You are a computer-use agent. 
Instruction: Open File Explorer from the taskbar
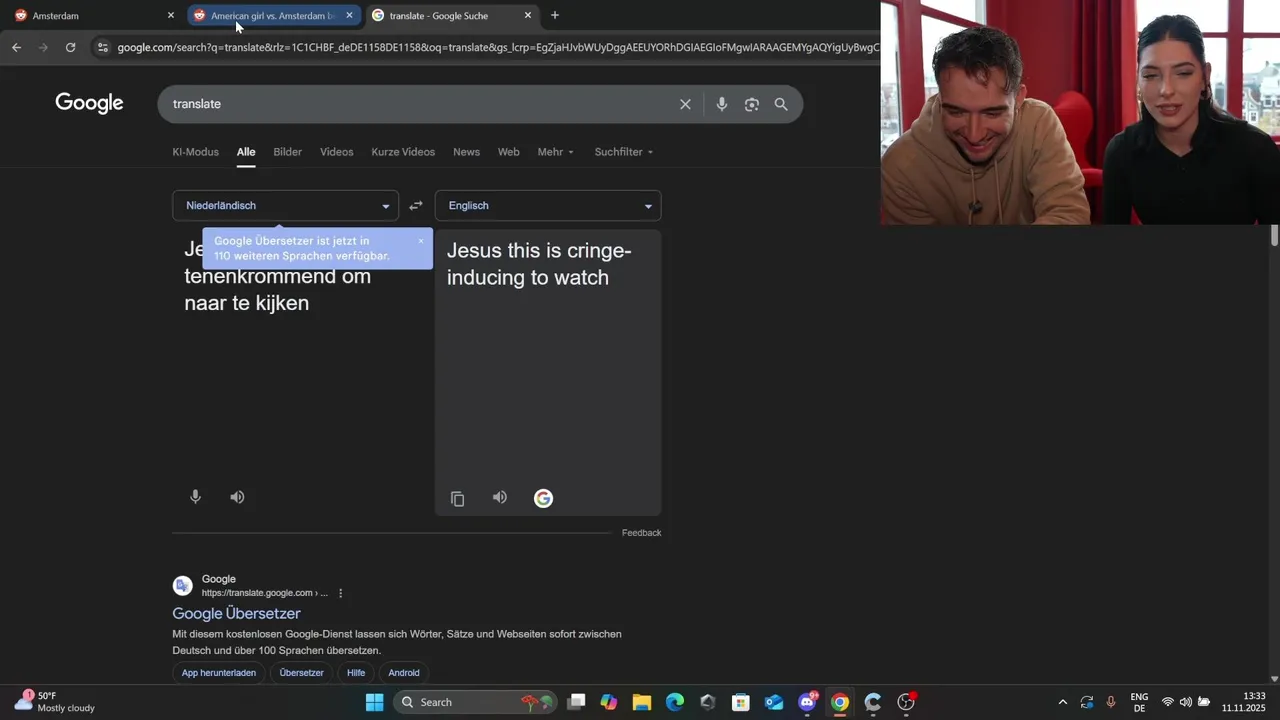click(x=642, y=702)
